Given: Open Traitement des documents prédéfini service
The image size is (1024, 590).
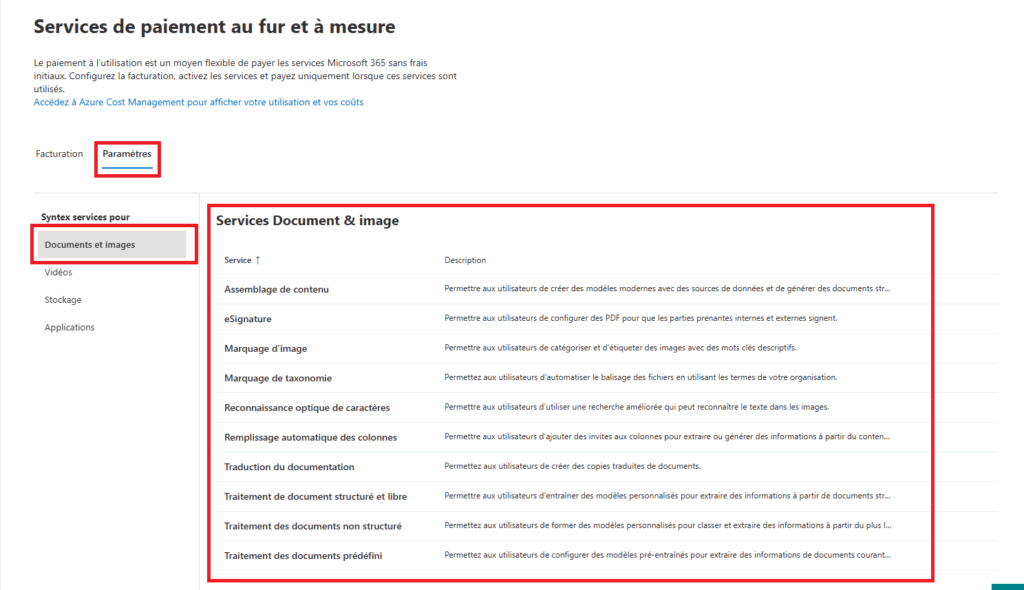Looking at the screenshot, I should click(303, 555).
